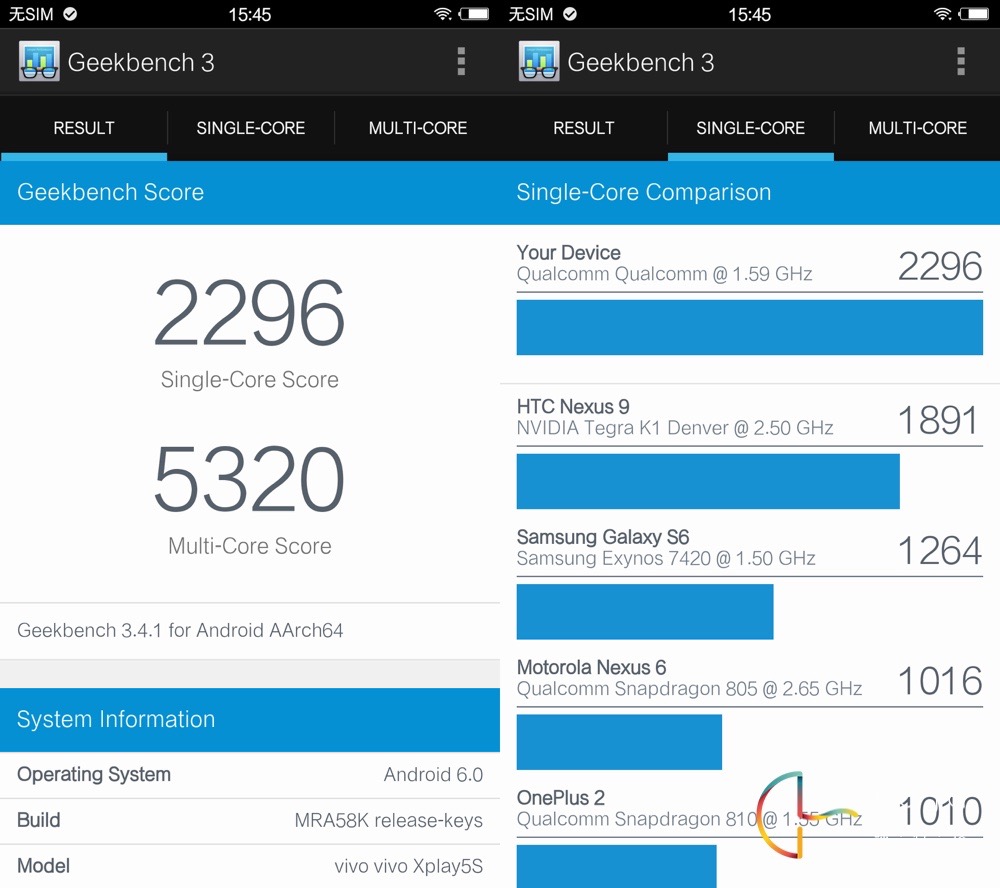Image resolution: width=1000 pixels, height=888 pixels.
Task: Tap the checkmark status icon on right screen
Action: (570, 13)
